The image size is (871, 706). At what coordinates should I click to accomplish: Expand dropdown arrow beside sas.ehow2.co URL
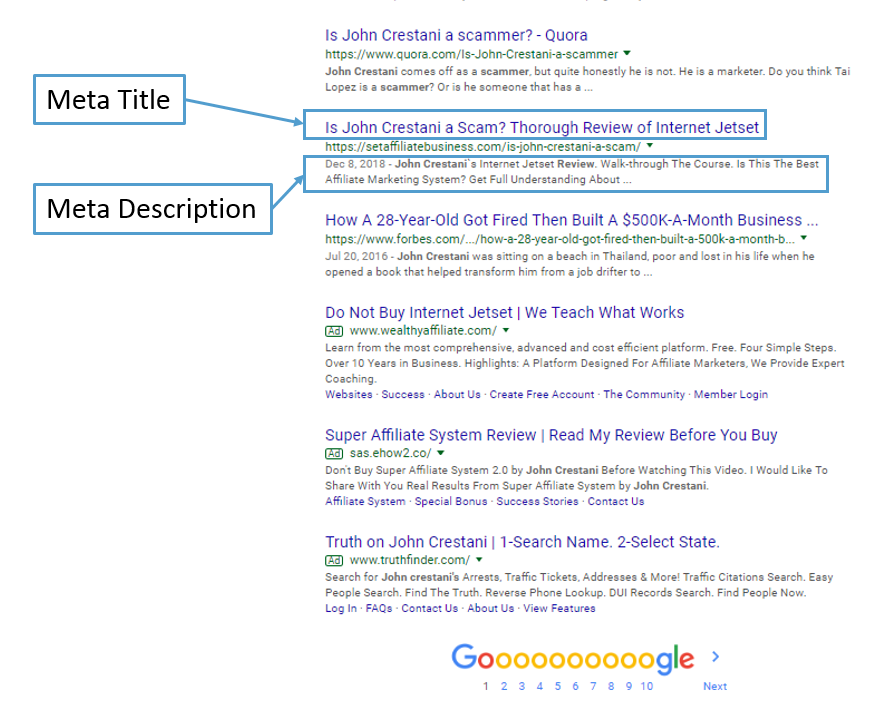tap(440, 452)
